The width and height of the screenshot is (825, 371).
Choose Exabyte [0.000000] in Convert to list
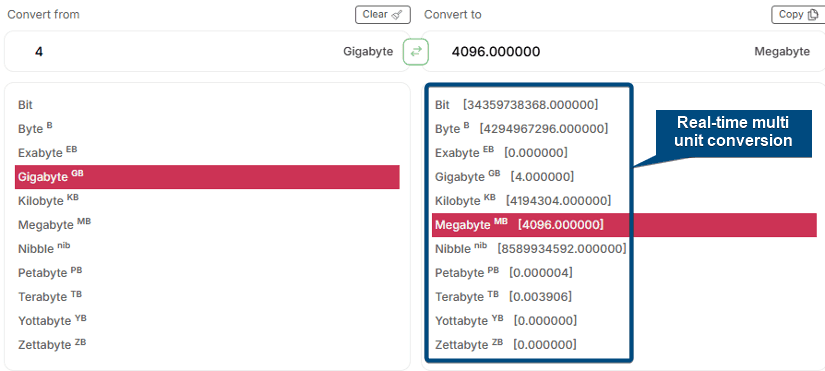(501, 153)
